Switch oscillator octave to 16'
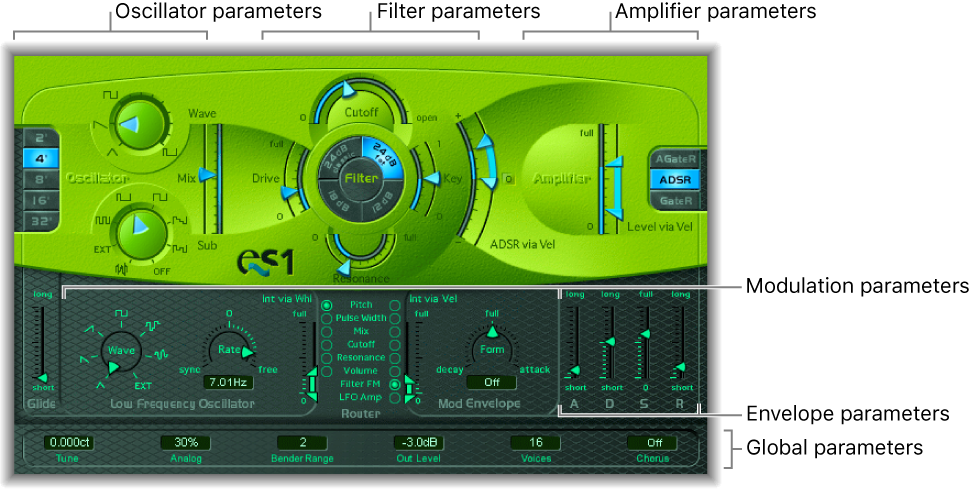This screenshot has height=490, width=978. pos(41,200)
